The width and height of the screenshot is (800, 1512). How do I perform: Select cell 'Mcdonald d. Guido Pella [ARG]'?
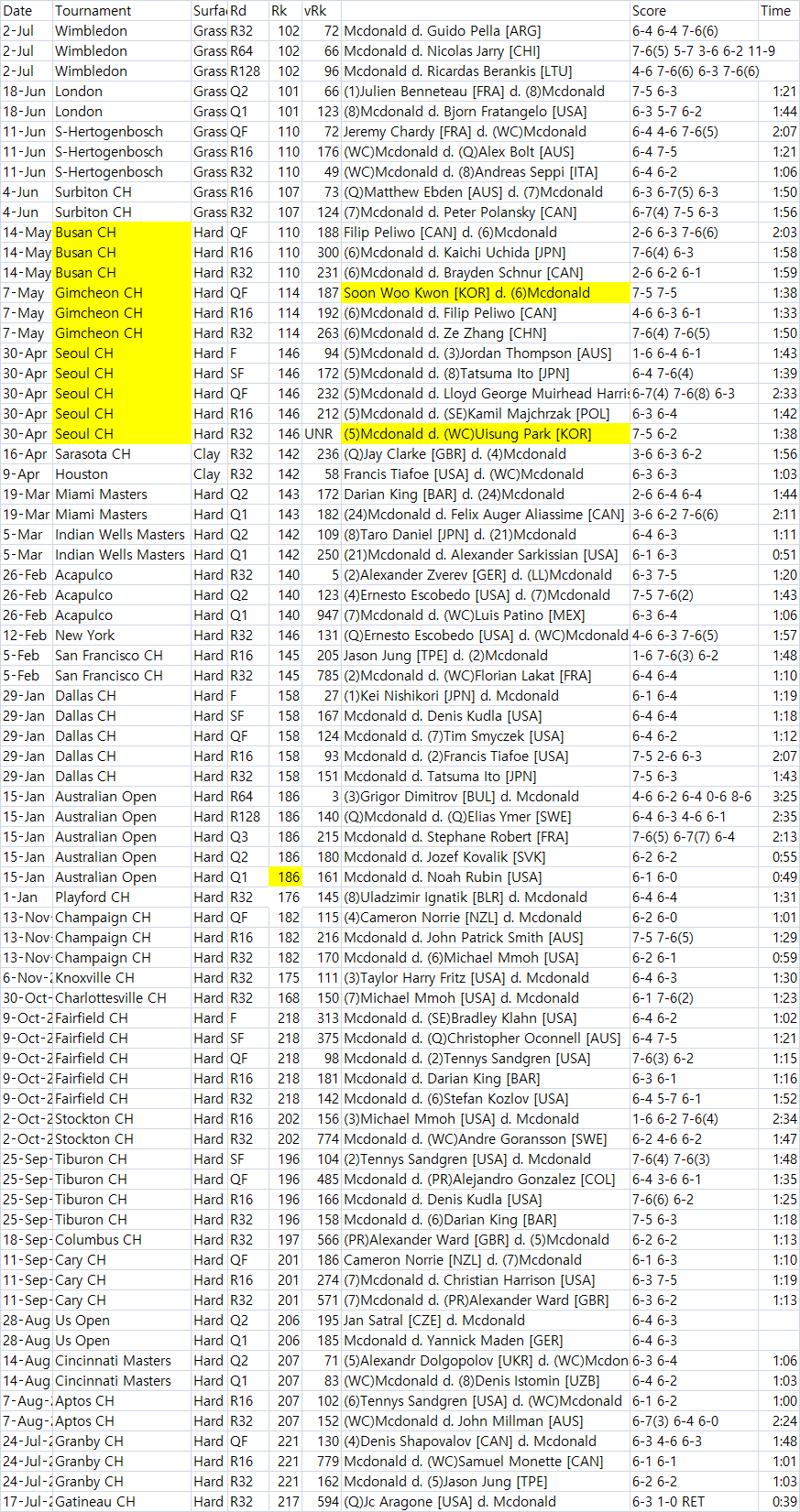(x=486, y=30)
